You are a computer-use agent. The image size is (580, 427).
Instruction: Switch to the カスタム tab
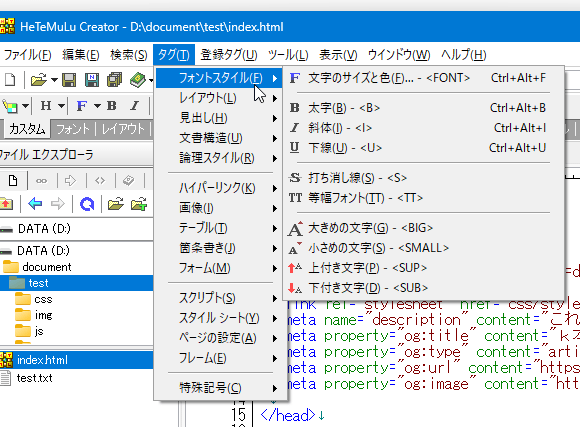coord(27,129)
